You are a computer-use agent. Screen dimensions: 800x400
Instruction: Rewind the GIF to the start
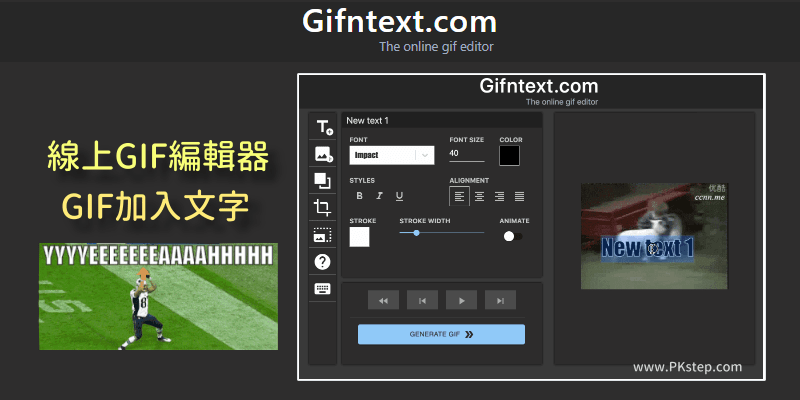383,300
